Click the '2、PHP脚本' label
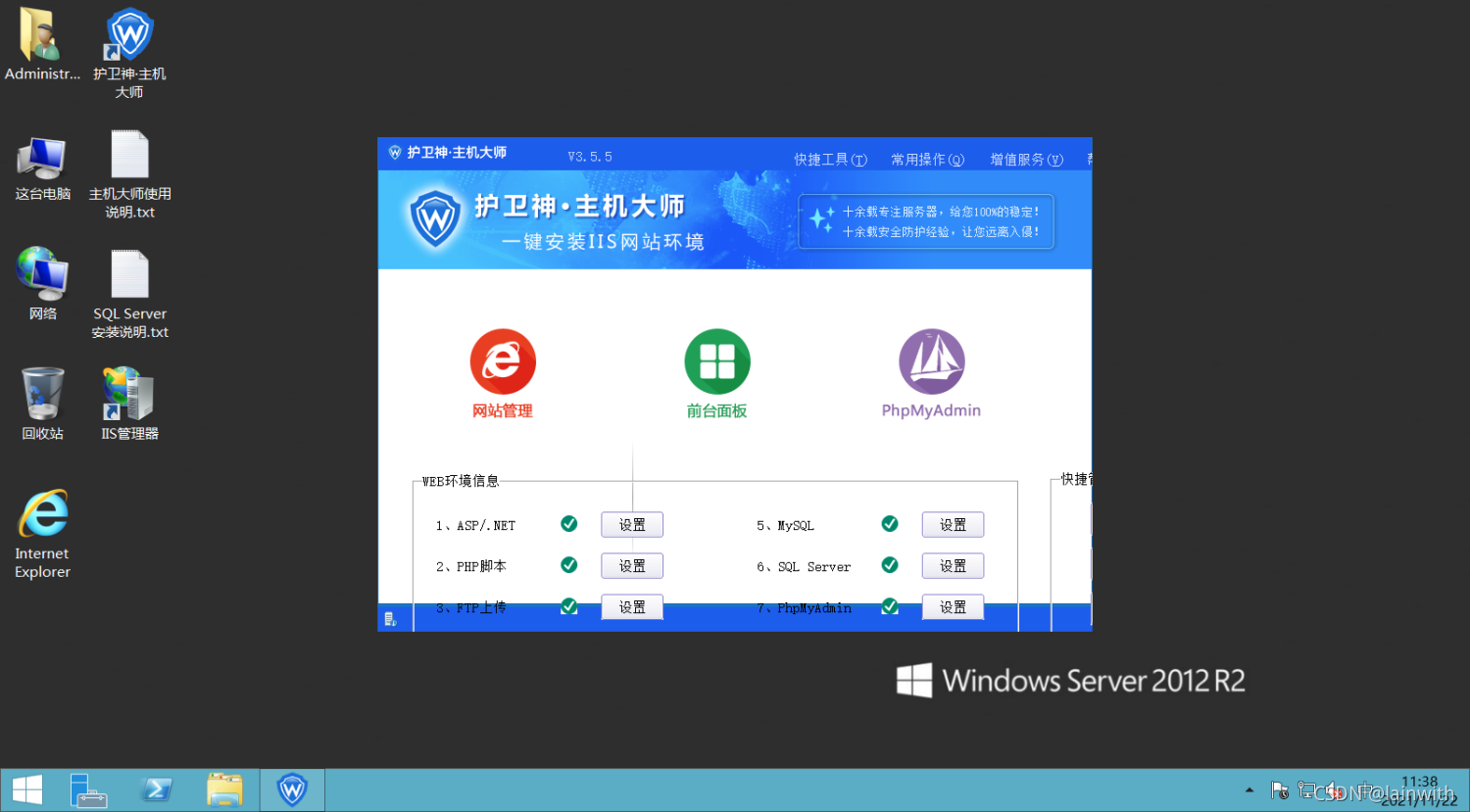Viewport: 1470px width, 812px height. coord(470,567)
